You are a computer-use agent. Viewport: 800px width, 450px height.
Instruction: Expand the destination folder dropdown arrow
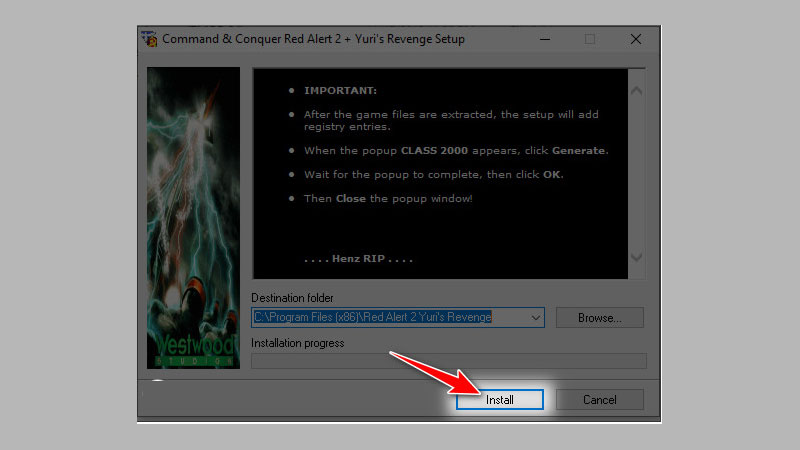[x=535, y=317]
